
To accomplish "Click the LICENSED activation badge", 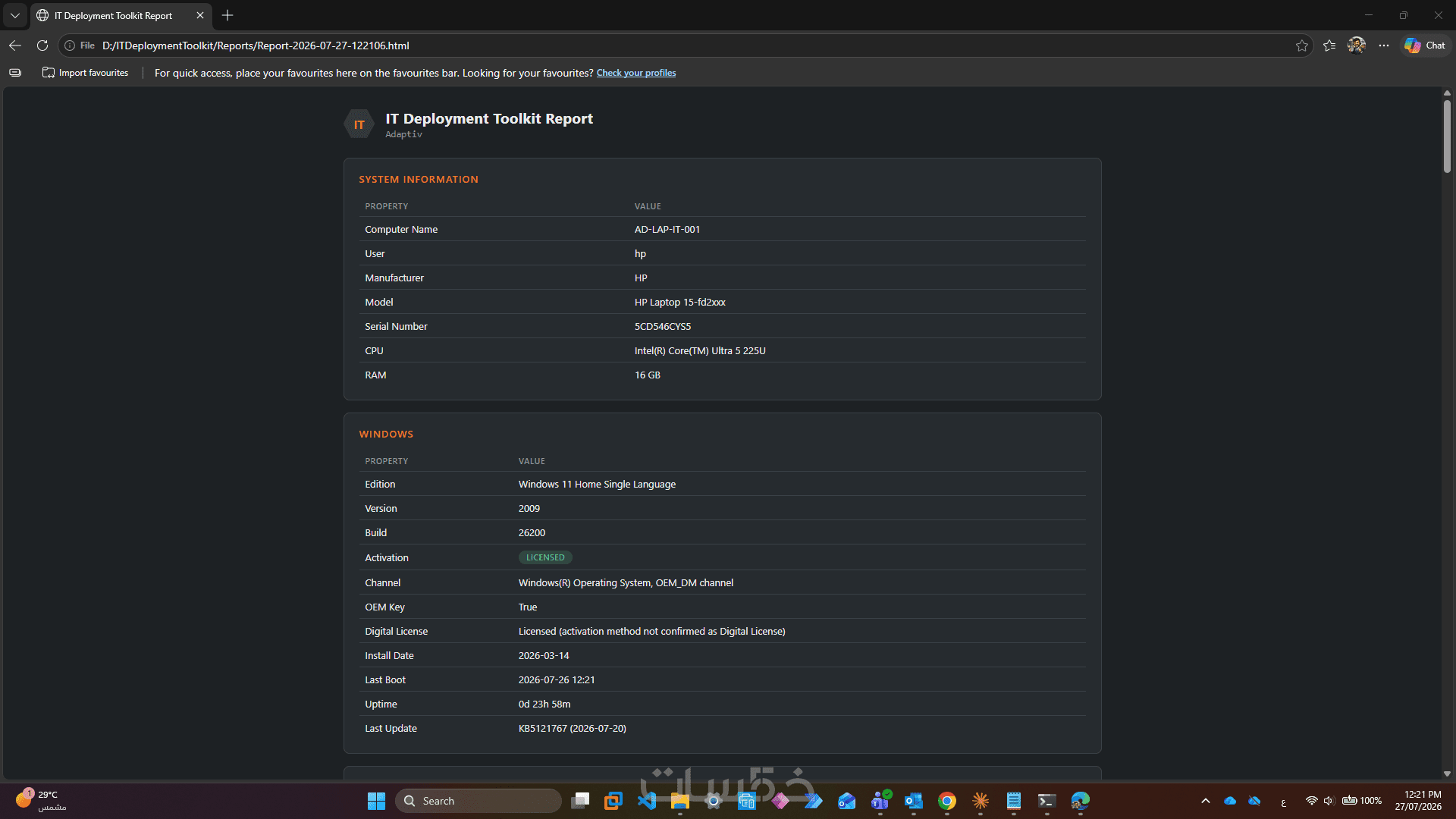I will (545, 557).
